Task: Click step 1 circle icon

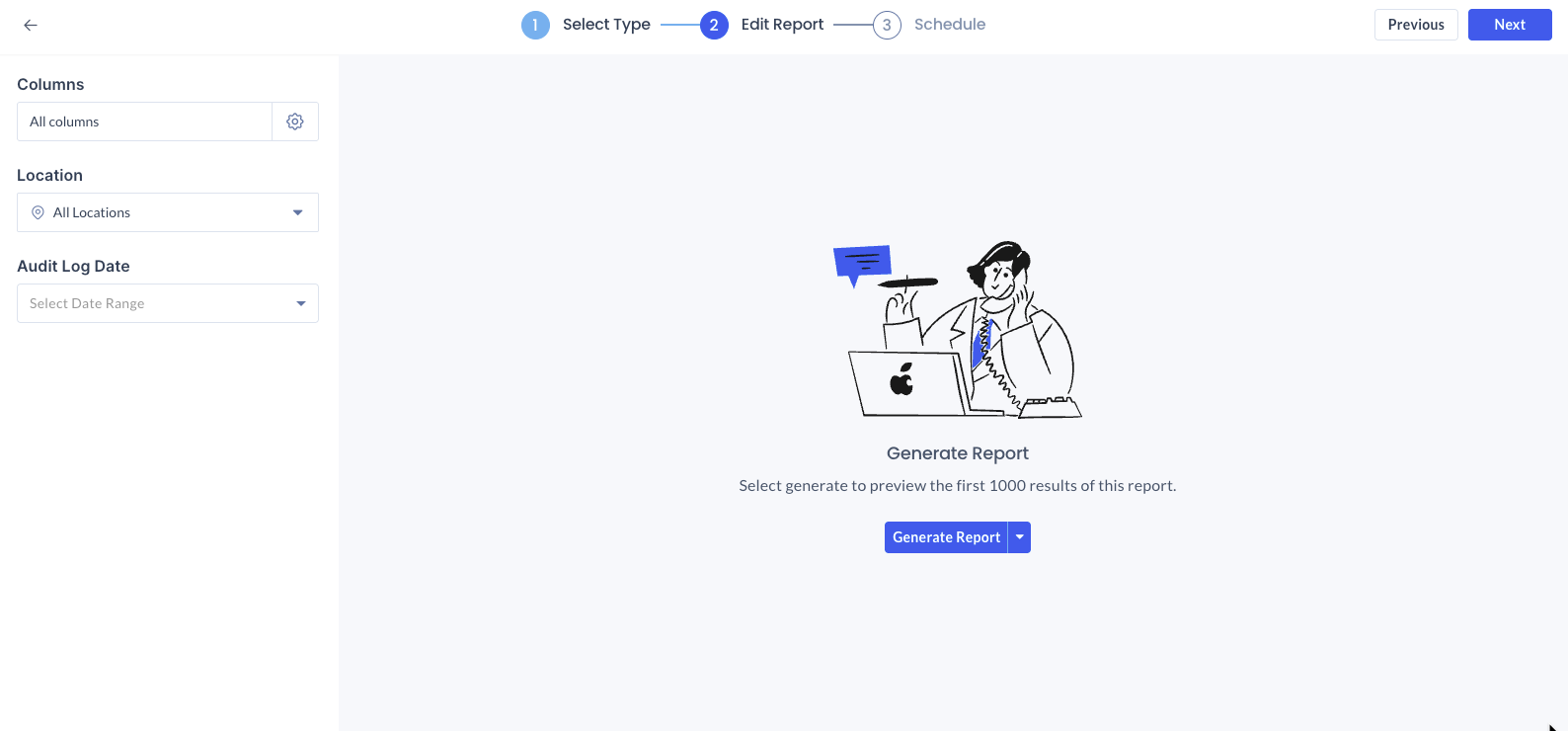Action: click(535, 25)
